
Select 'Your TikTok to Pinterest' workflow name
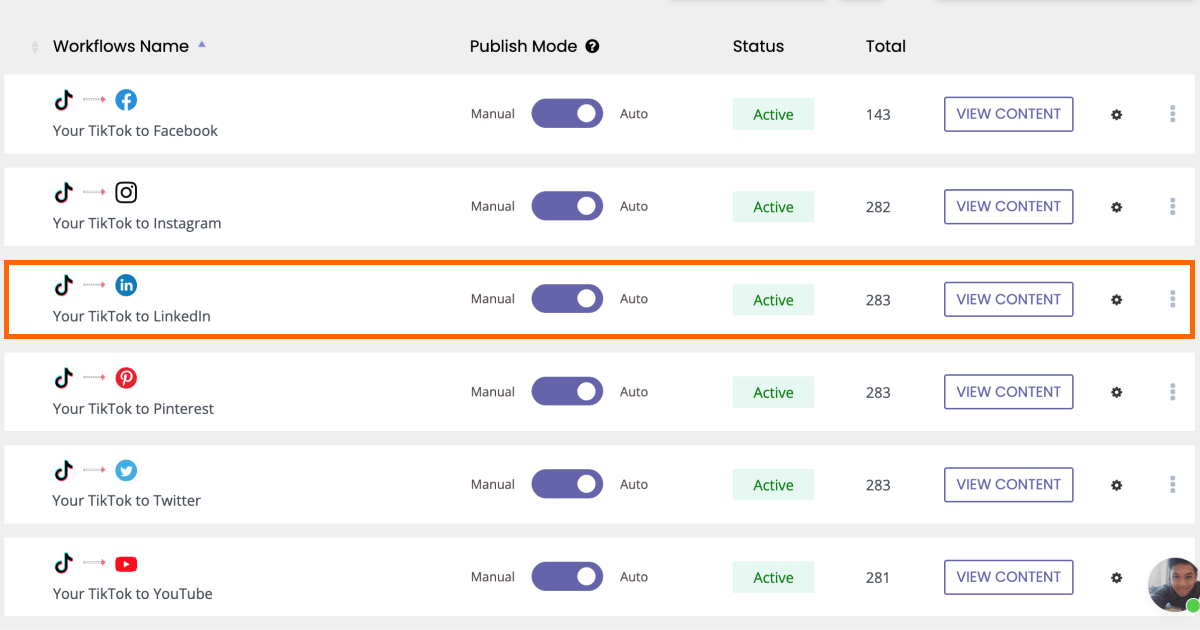(133, 409)
